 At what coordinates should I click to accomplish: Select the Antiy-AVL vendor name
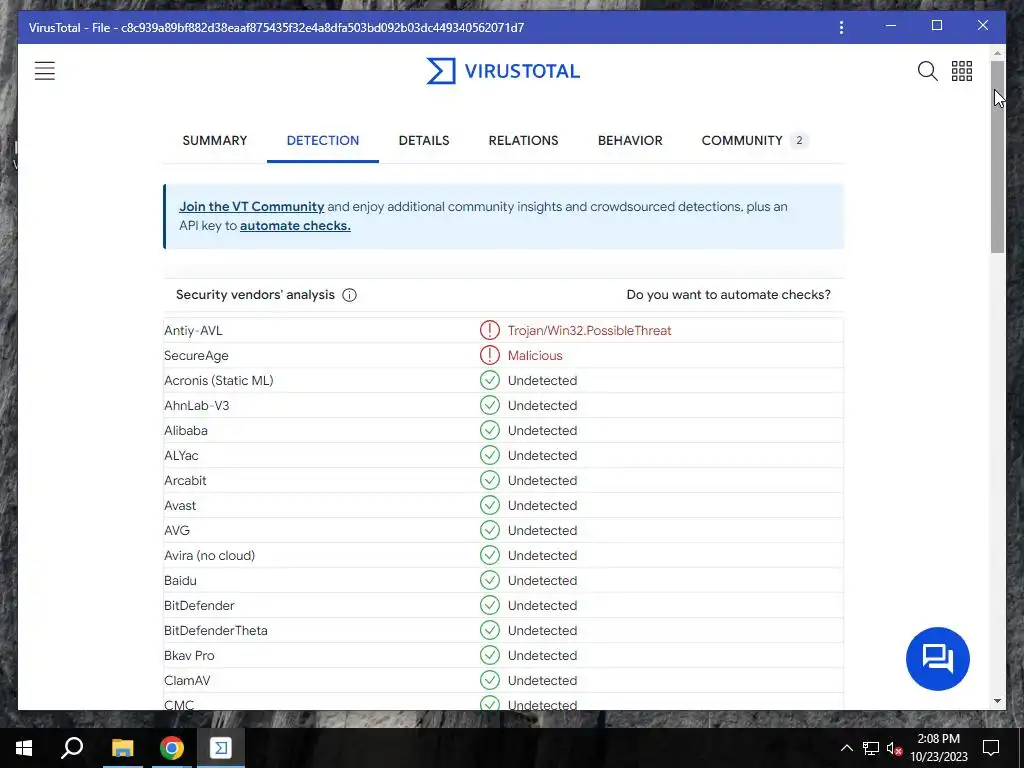point(193,330)
